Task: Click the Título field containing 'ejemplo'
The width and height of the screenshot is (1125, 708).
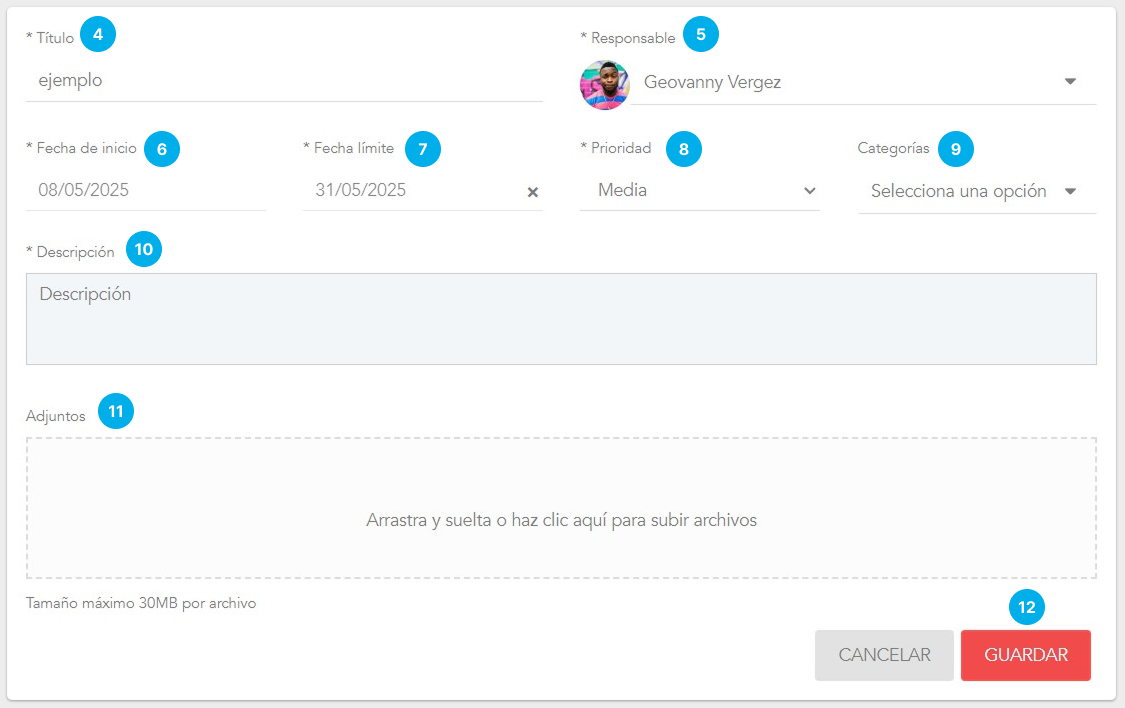Action: point(284,81)
